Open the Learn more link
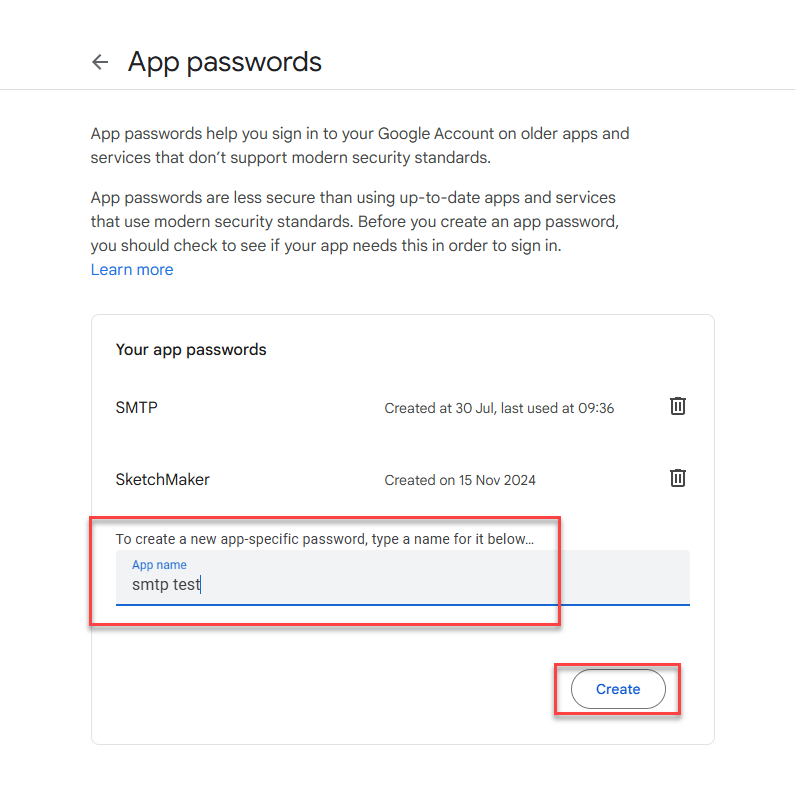 (x=132, y=270)
